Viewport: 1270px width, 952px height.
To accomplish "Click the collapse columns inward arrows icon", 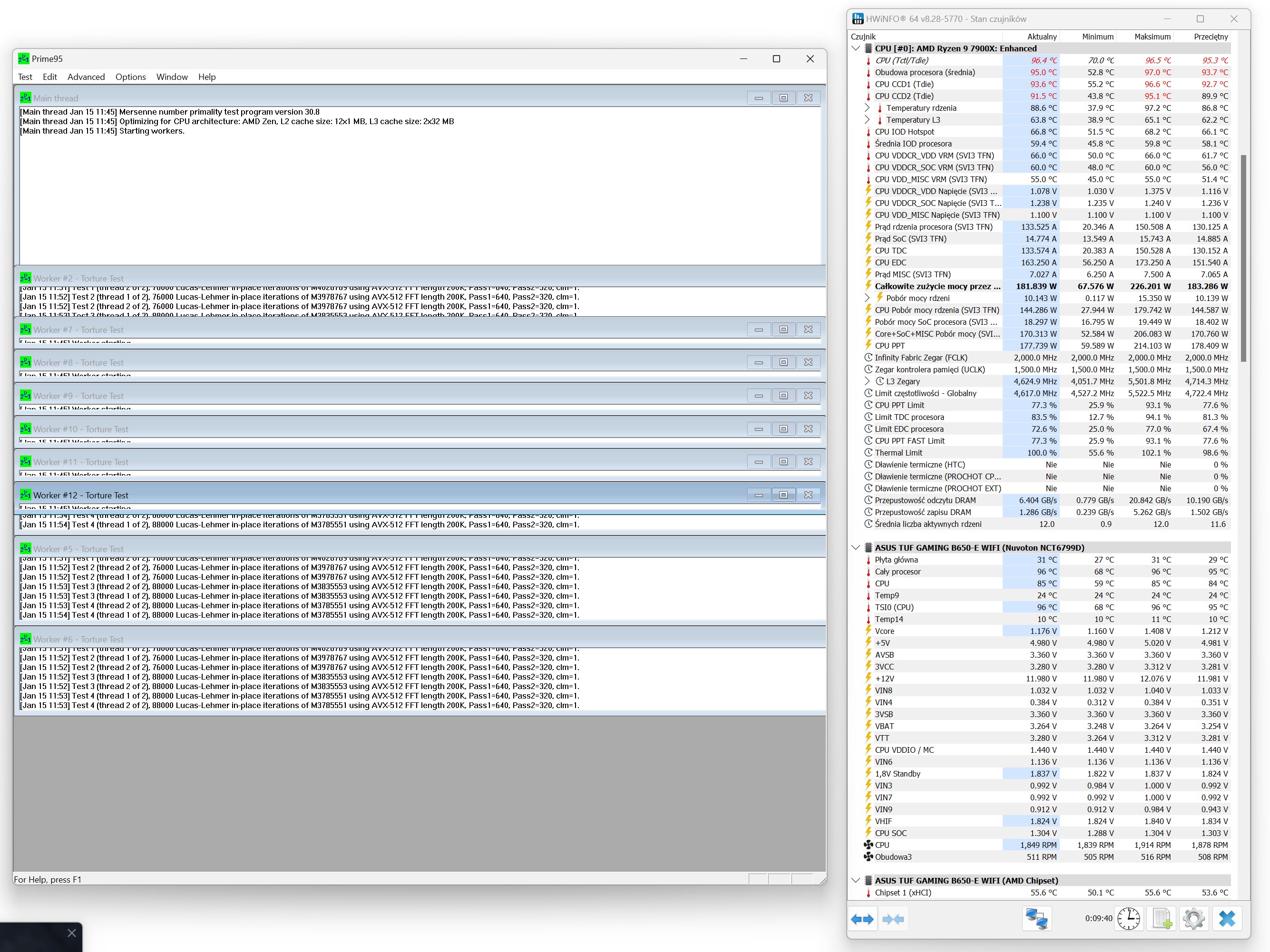I will tap(893, 919).
